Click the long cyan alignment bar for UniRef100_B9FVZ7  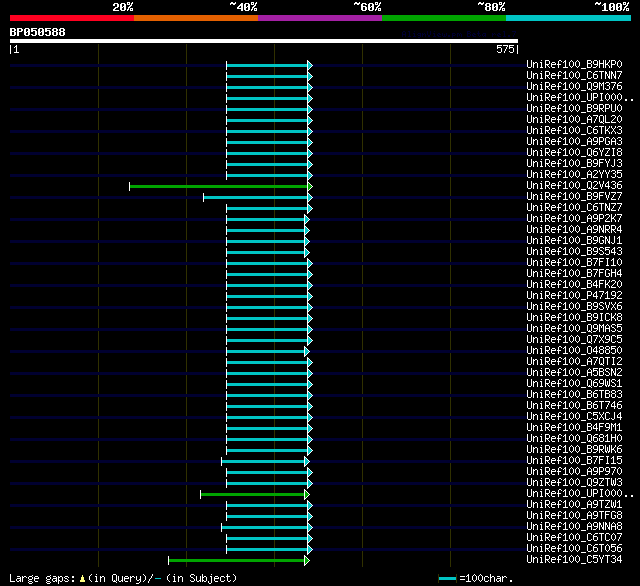256,198
